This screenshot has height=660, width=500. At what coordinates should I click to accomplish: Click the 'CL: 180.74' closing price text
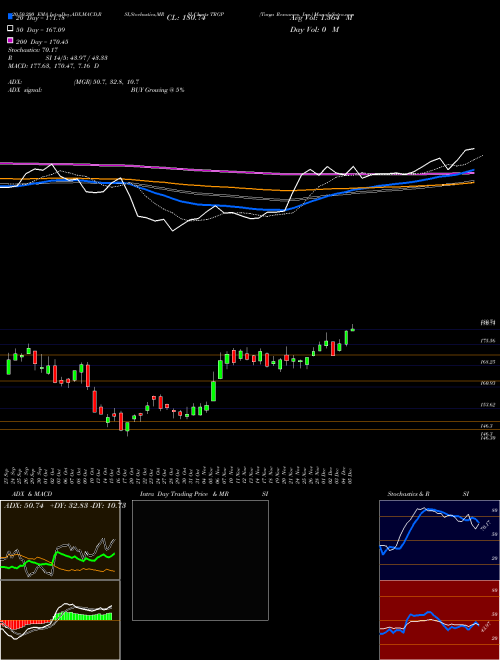click(x=186, y=18)
